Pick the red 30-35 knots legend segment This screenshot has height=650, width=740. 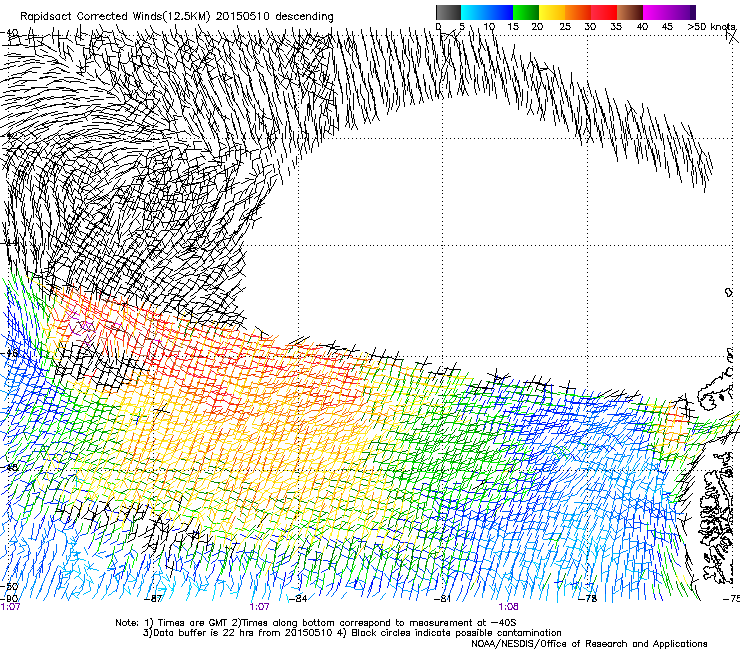[x=604, y=12]
